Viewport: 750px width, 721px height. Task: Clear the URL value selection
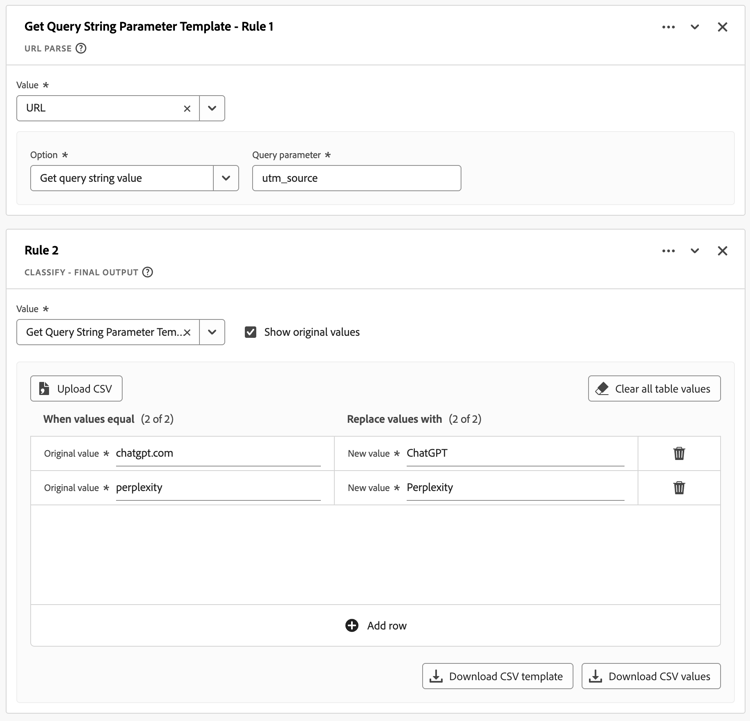click(187, 108)
